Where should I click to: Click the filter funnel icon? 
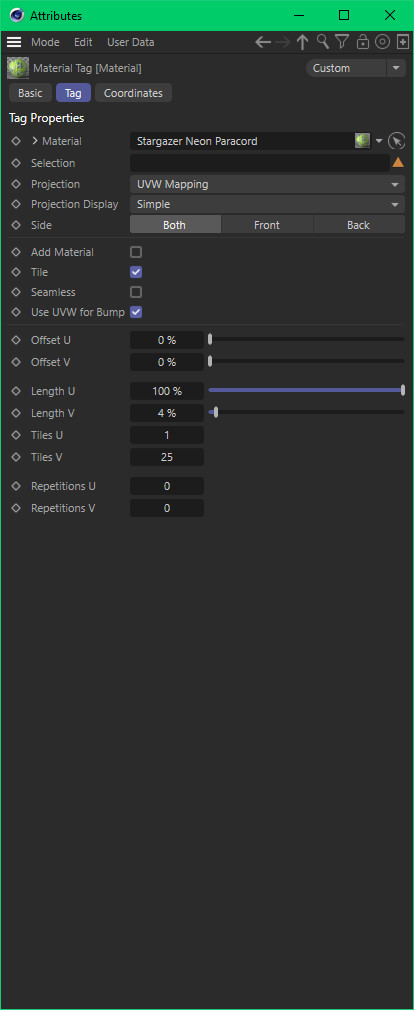point(342,43)
